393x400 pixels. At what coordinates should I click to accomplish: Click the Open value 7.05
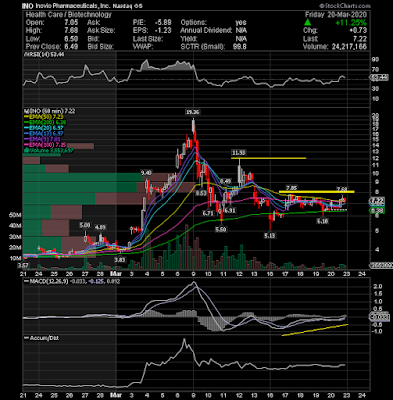click(x=71, y=23)
